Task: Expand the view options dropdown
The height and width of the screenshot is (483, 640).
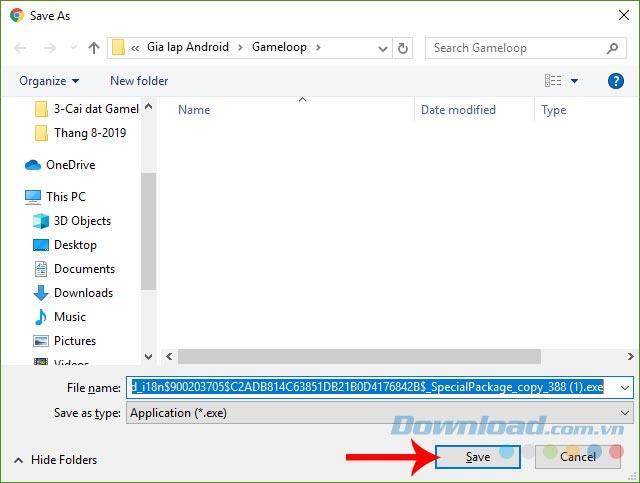Action: 575,81
